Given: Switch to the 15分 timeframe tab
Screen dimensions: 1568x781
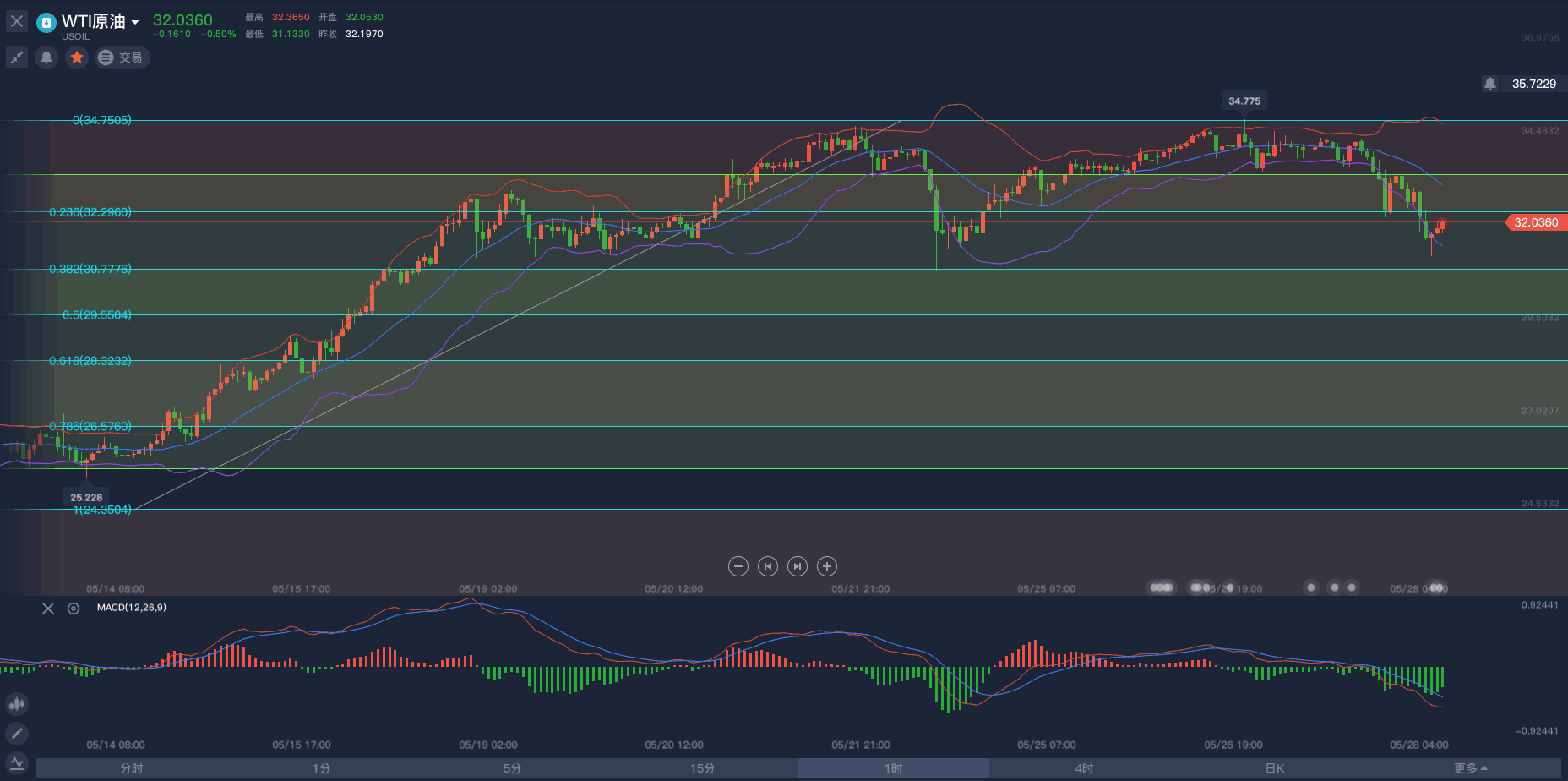Looking at the screenshot, I should click(x=703, y=768).
